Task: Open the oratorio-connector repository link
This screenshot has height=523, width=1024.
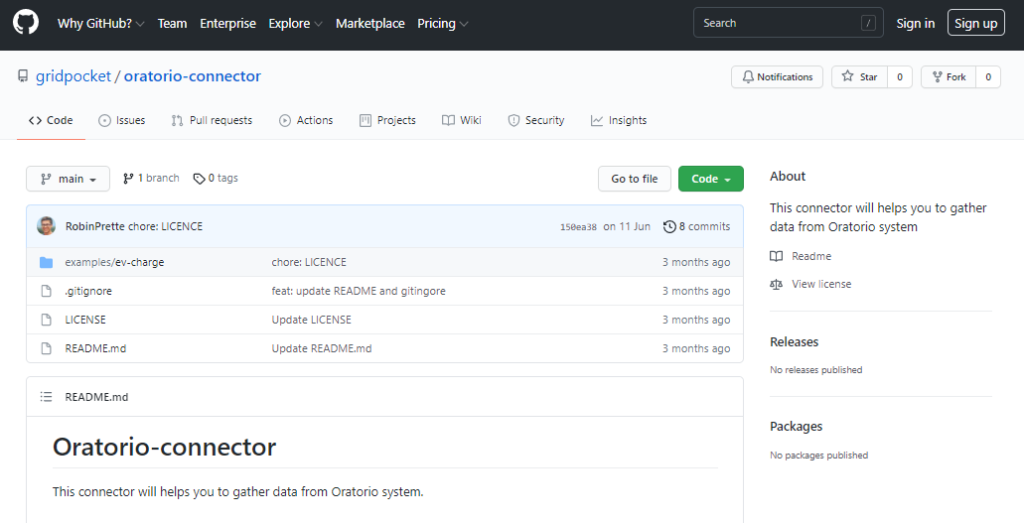Action: coord(192,76)
